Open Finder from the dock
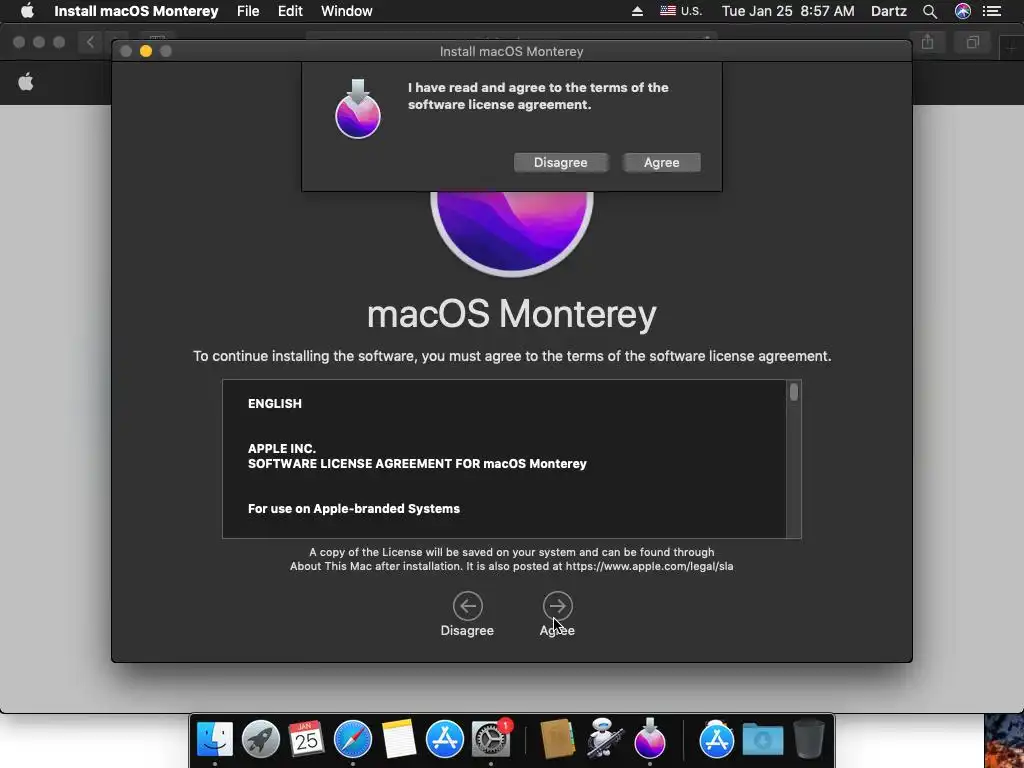Screen dimensions: 1024x768 tap(215, 739)
